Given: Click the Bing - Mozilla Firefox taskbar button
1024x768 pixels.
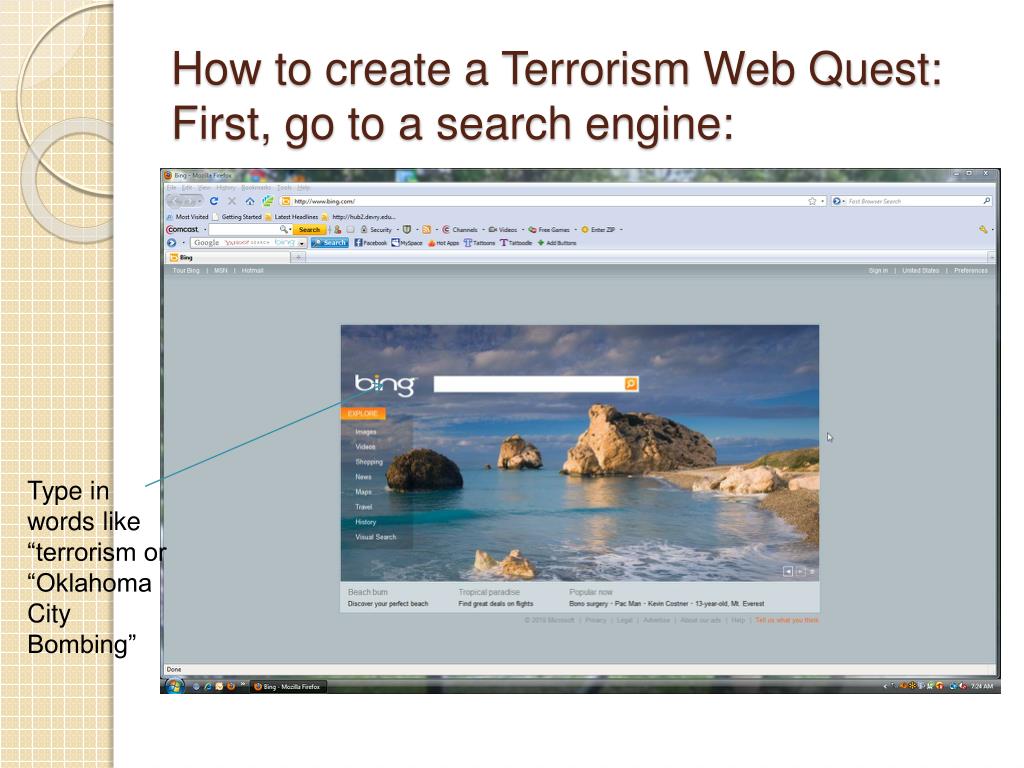Looking at the screenshot, I should coord(288,686).
